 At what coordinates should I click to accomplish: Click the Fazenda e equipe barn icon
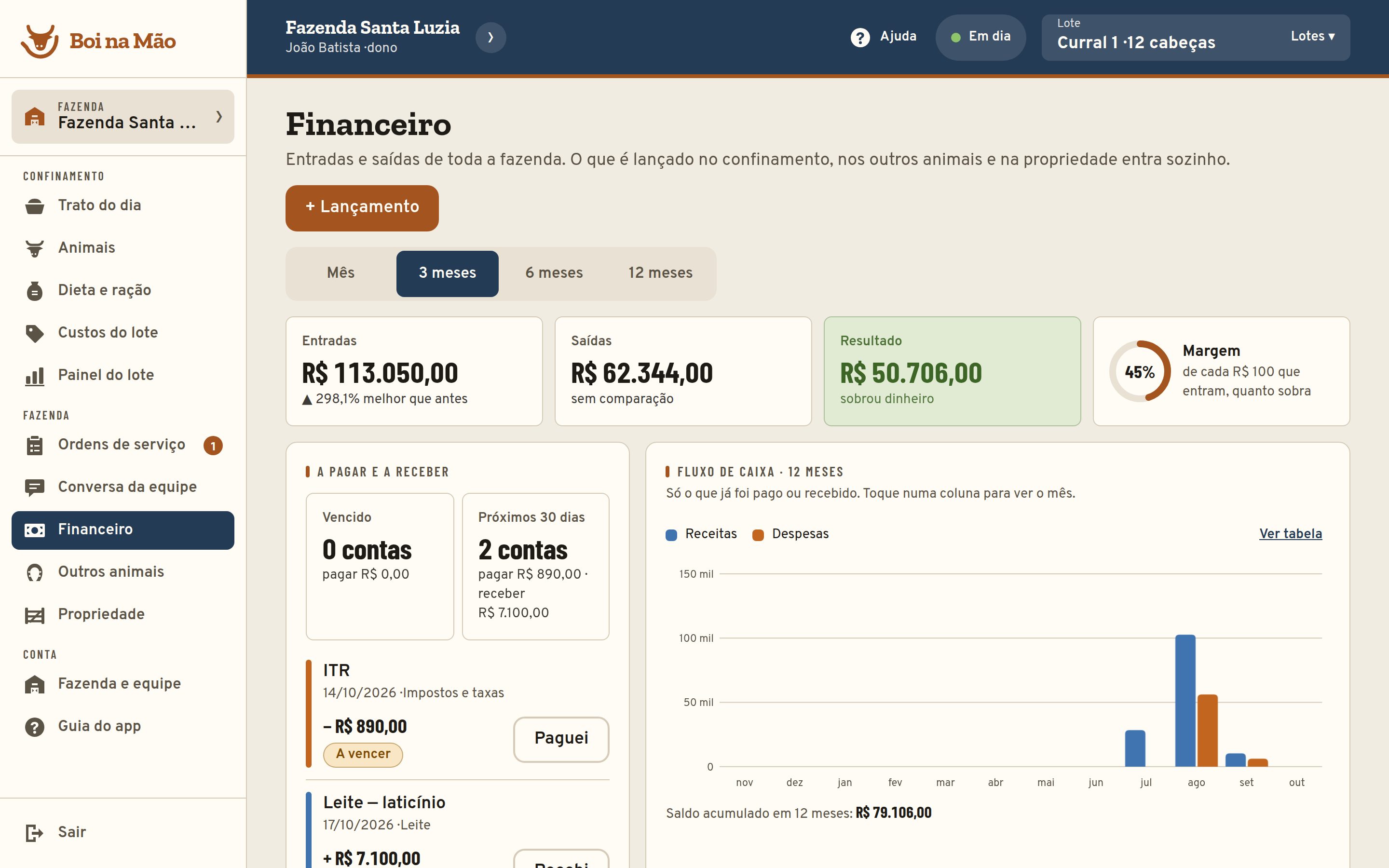tap(34, 684)
